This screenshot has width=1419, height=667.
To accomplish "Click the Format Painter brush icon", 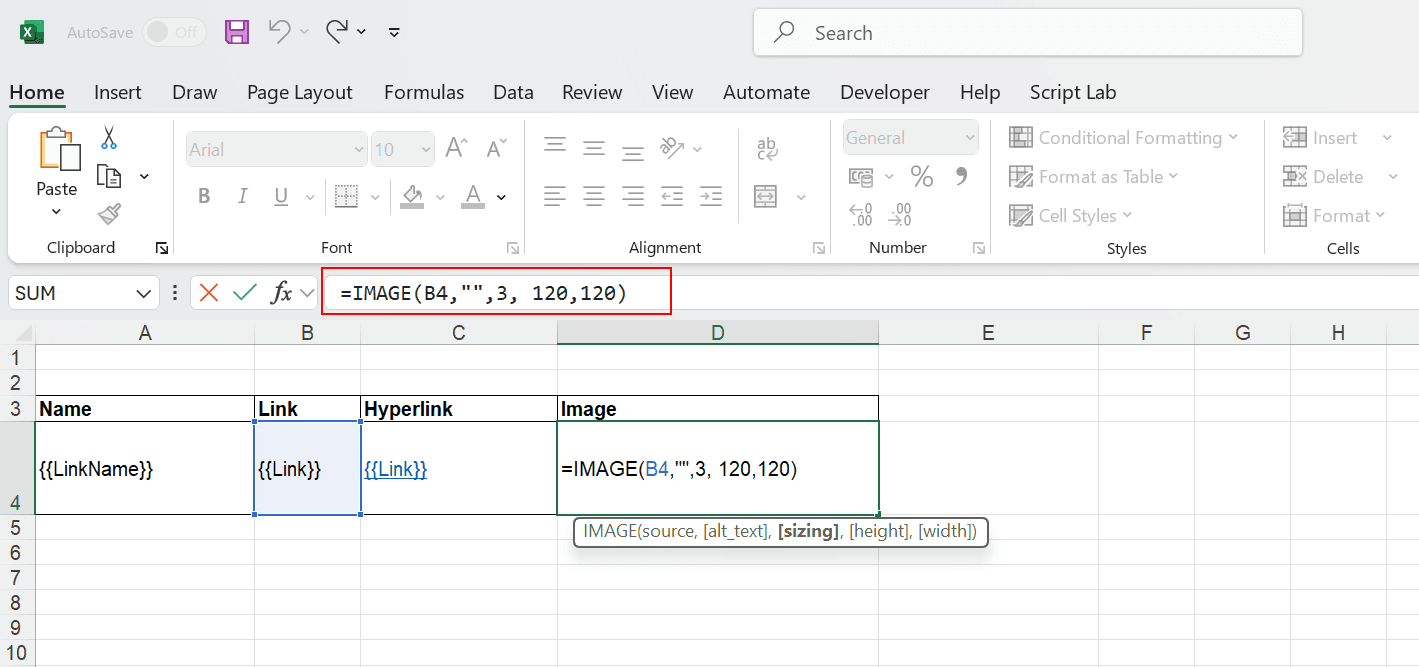I will point(109,214).
